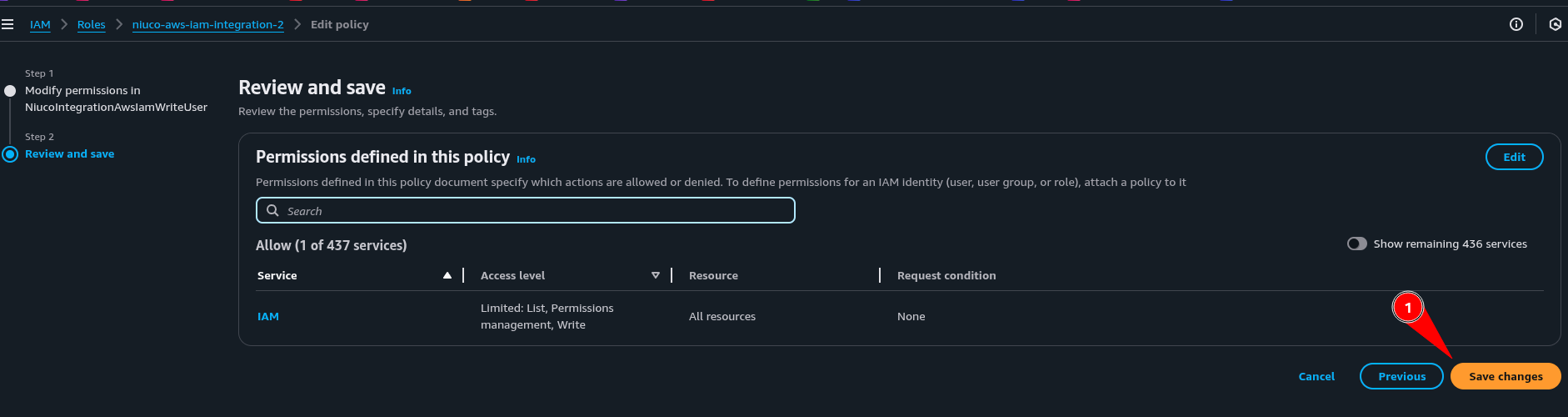The height and width of the screenshot is (417, 1568).
Task: Click in the permissions Search field
Action: [526, 210]
